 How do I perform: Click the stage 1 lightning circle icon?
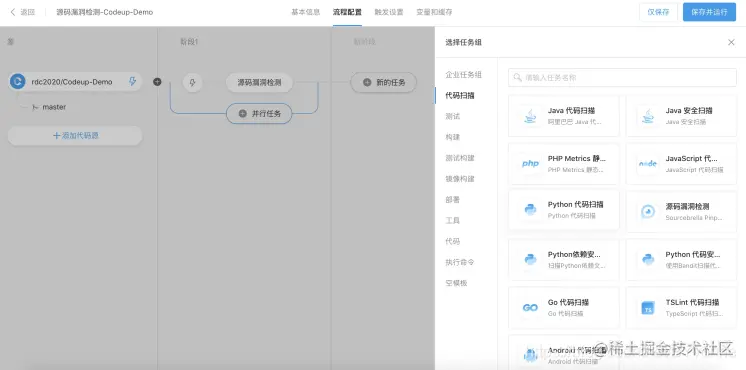(x=192, y=82)
